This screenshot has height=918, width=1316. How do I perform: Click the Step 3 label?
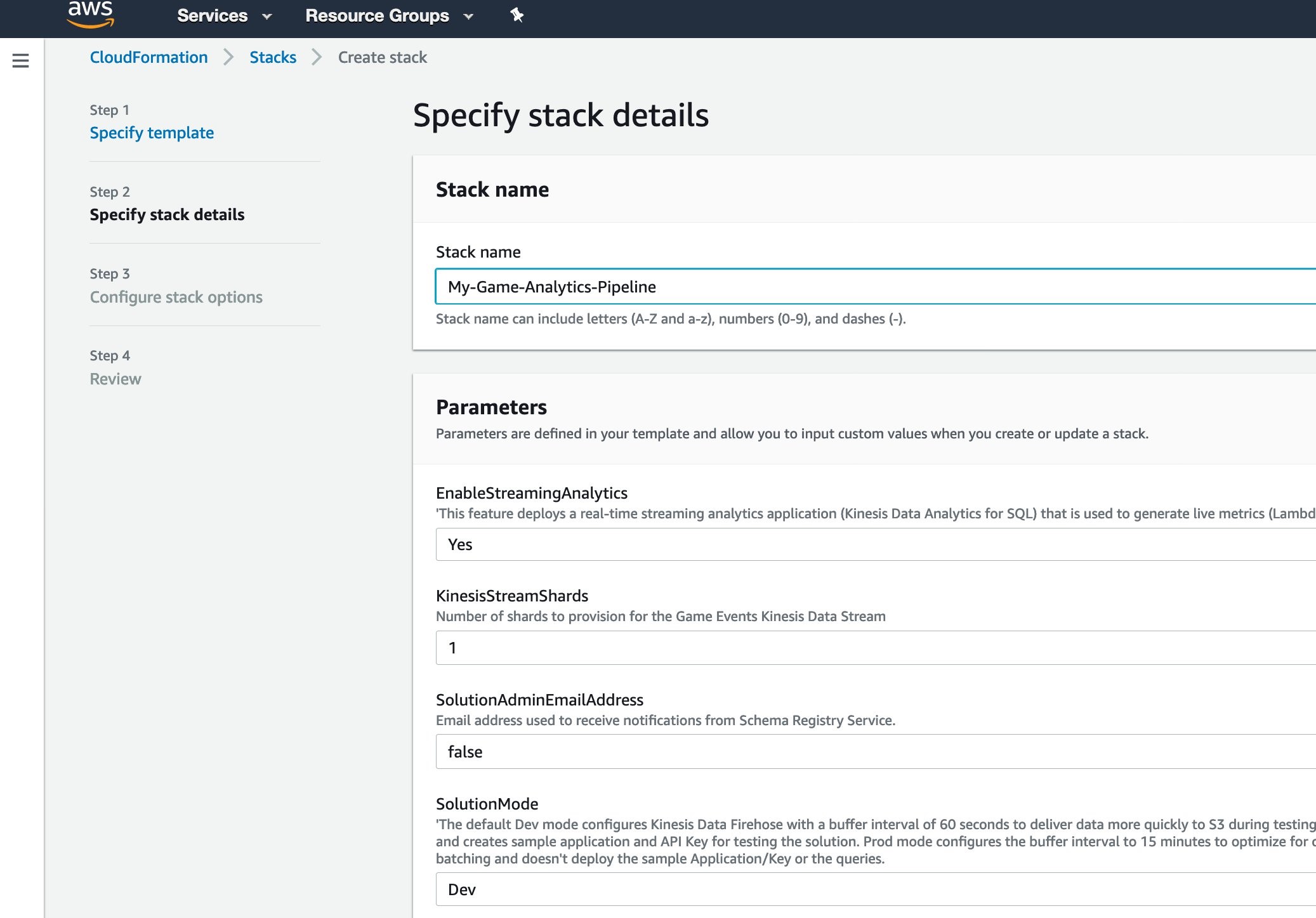click(110, 273)
